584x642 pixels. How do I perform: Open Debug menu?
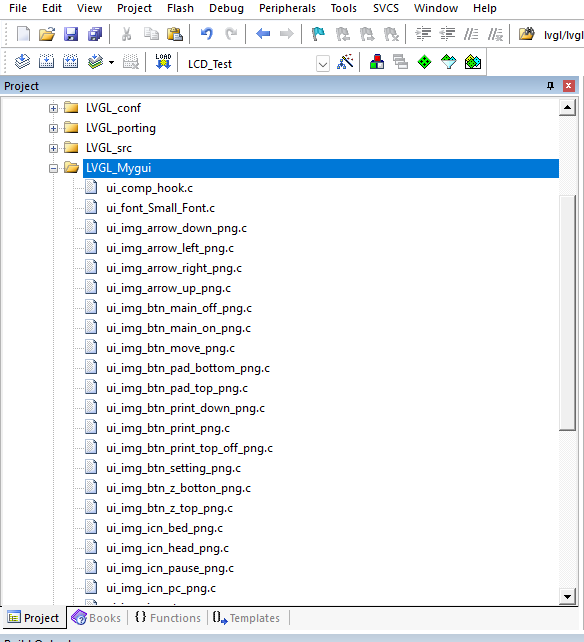click(x=226, y=8)
